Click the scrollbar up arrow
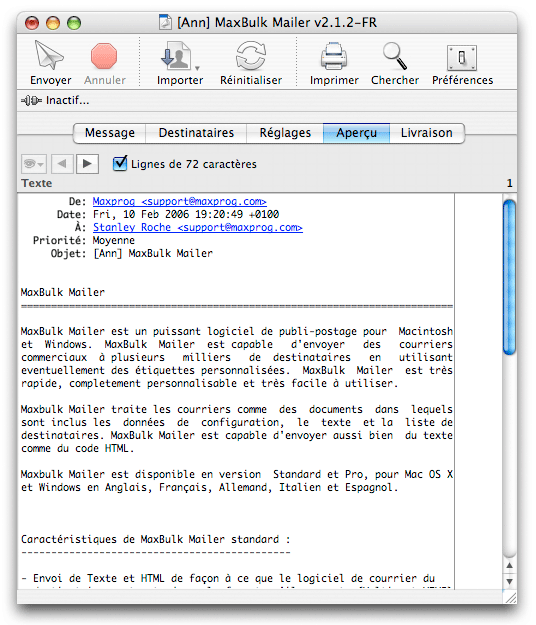This screenshot has height=625, width=536. click(x=509, y=565)
